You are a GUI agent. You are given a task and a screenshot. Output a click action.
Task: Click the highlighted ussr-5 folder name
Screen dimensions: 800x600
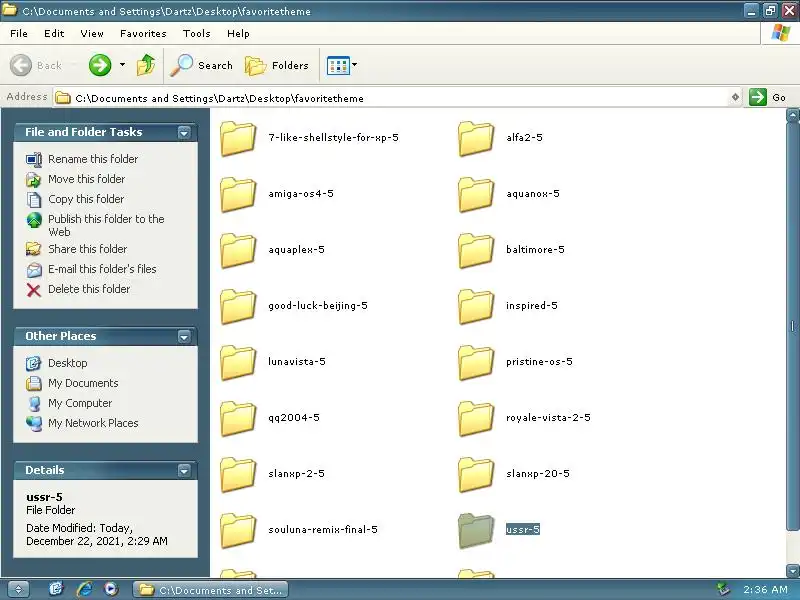coord(522,530)
